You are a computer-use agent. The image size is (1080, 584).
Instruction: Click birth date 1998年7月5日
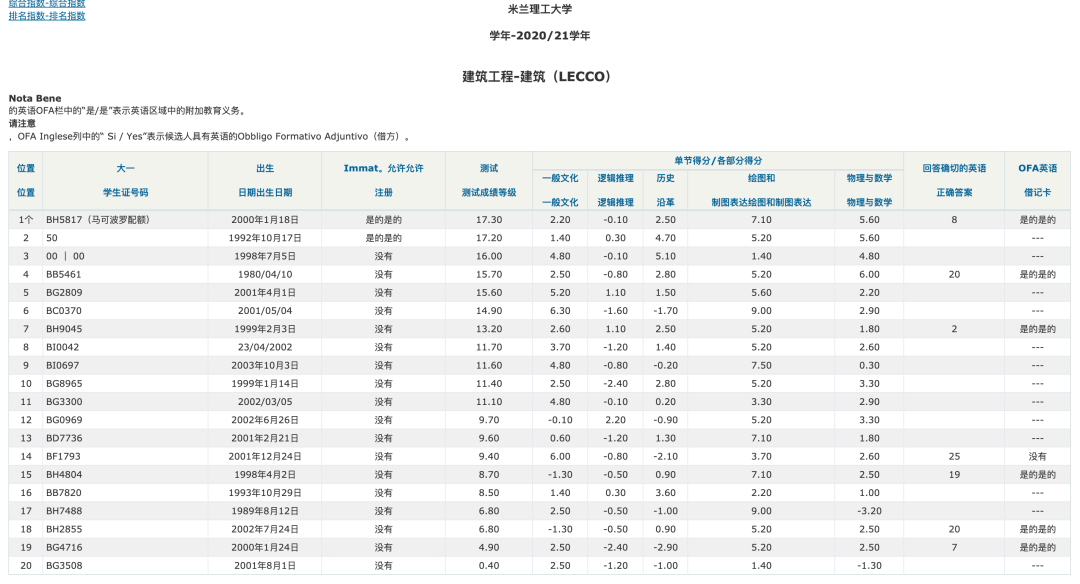point(265,256)
